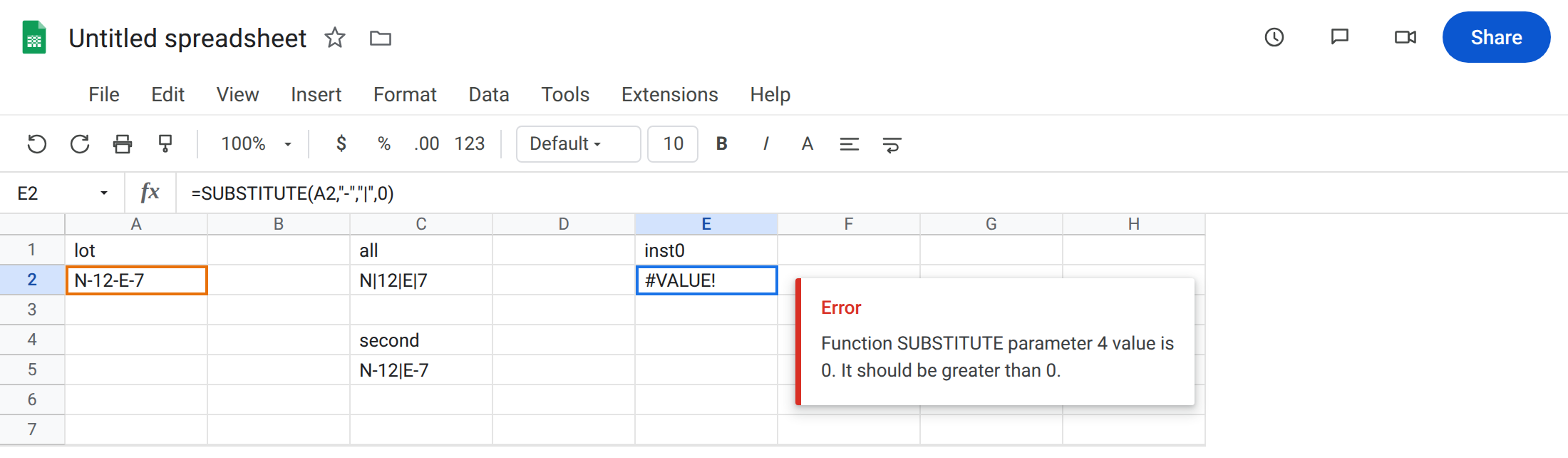
Task: Print the spreadsheet
Action: tap(123, 144)
